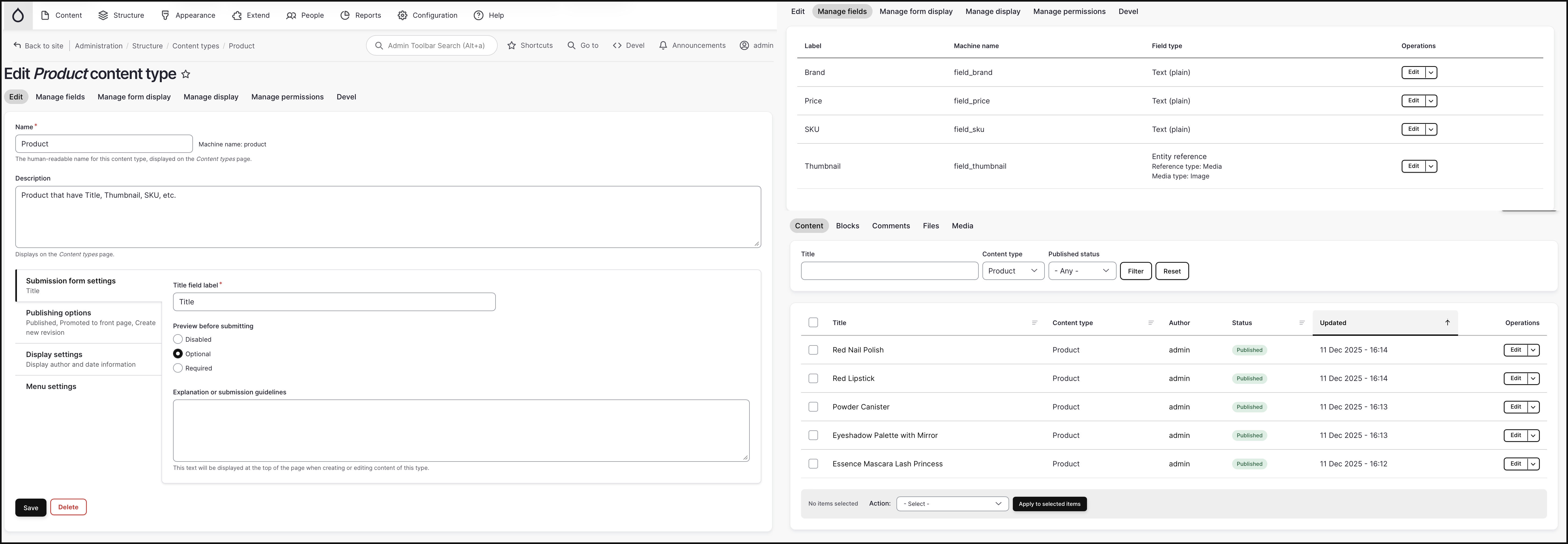This screenshot has width=1568, height=544.
Task: Check the Red Lipstick row checkbox
Action: coord(813,379)
